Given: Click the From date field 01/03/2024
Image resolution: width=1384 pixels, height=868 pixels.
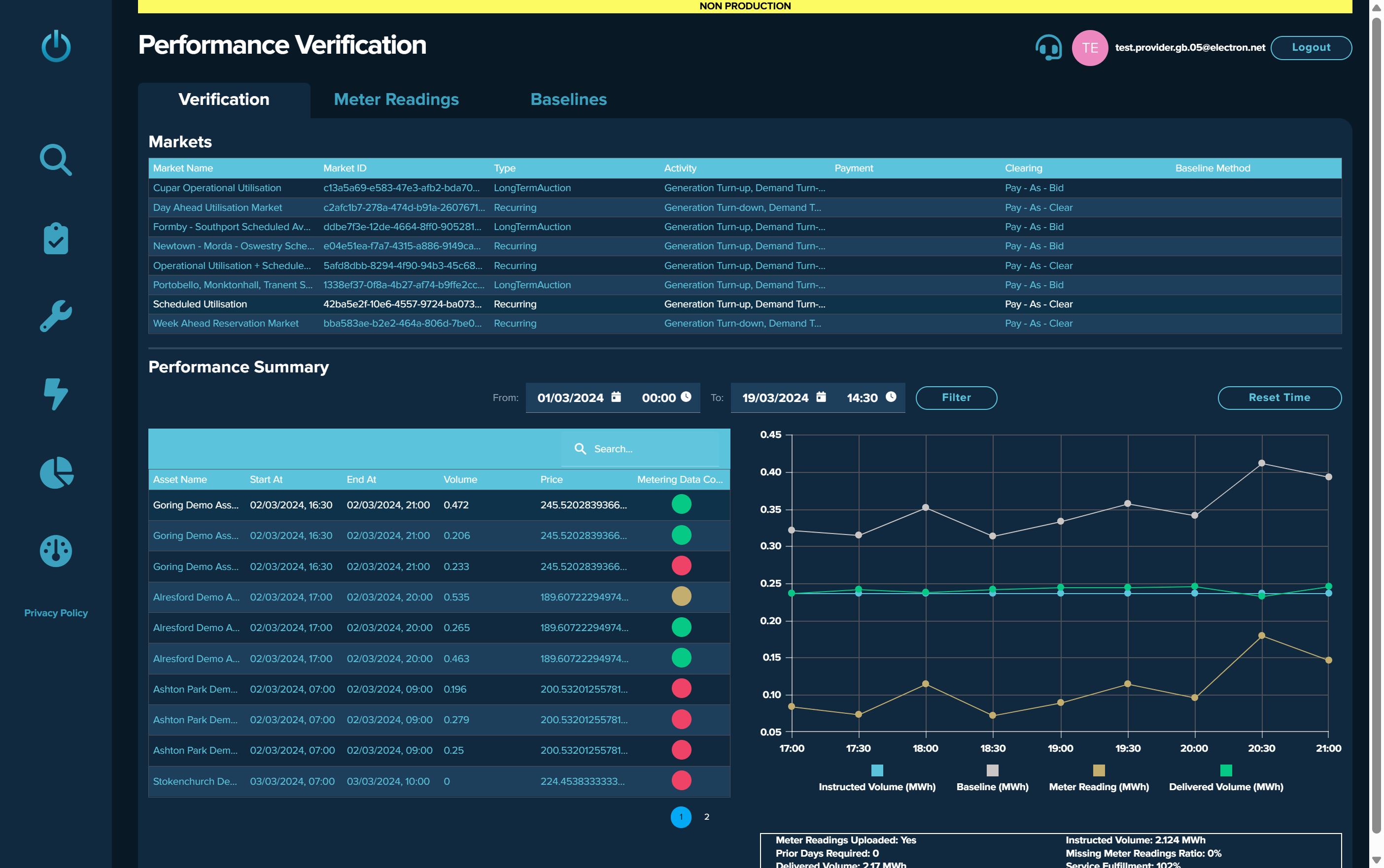Looking at the screenshot, I should [570, 398].
